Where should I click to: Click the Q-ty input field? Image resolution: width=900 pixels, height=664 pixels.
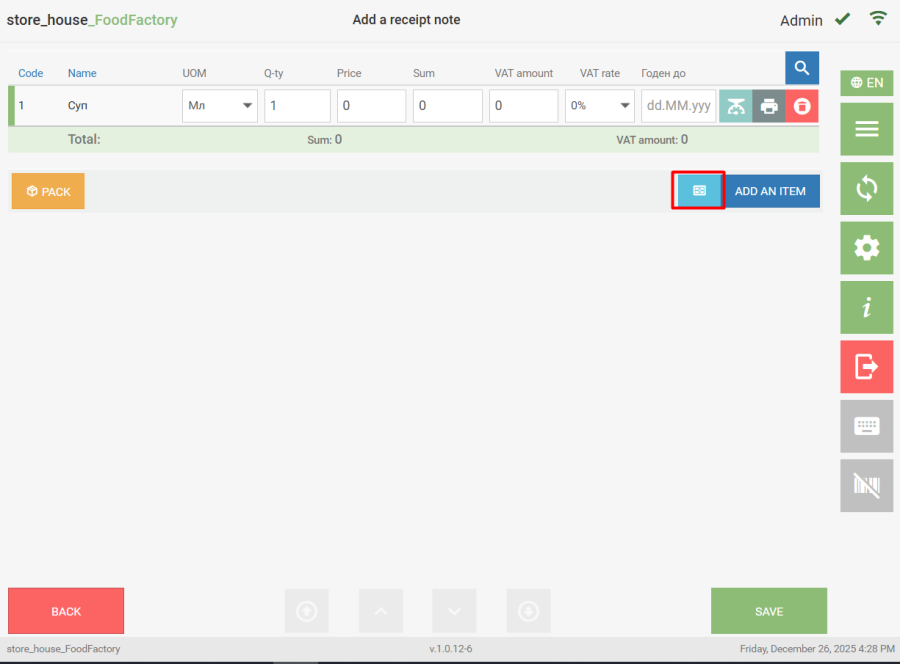click(x=297, y=106)
